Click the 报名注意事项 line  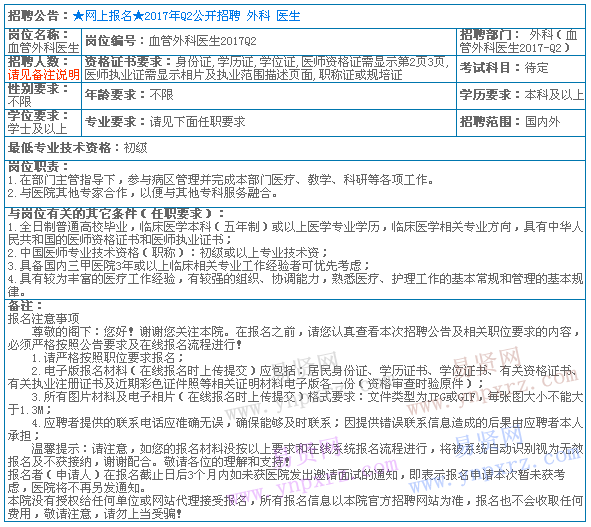click(x=44, y=319)
